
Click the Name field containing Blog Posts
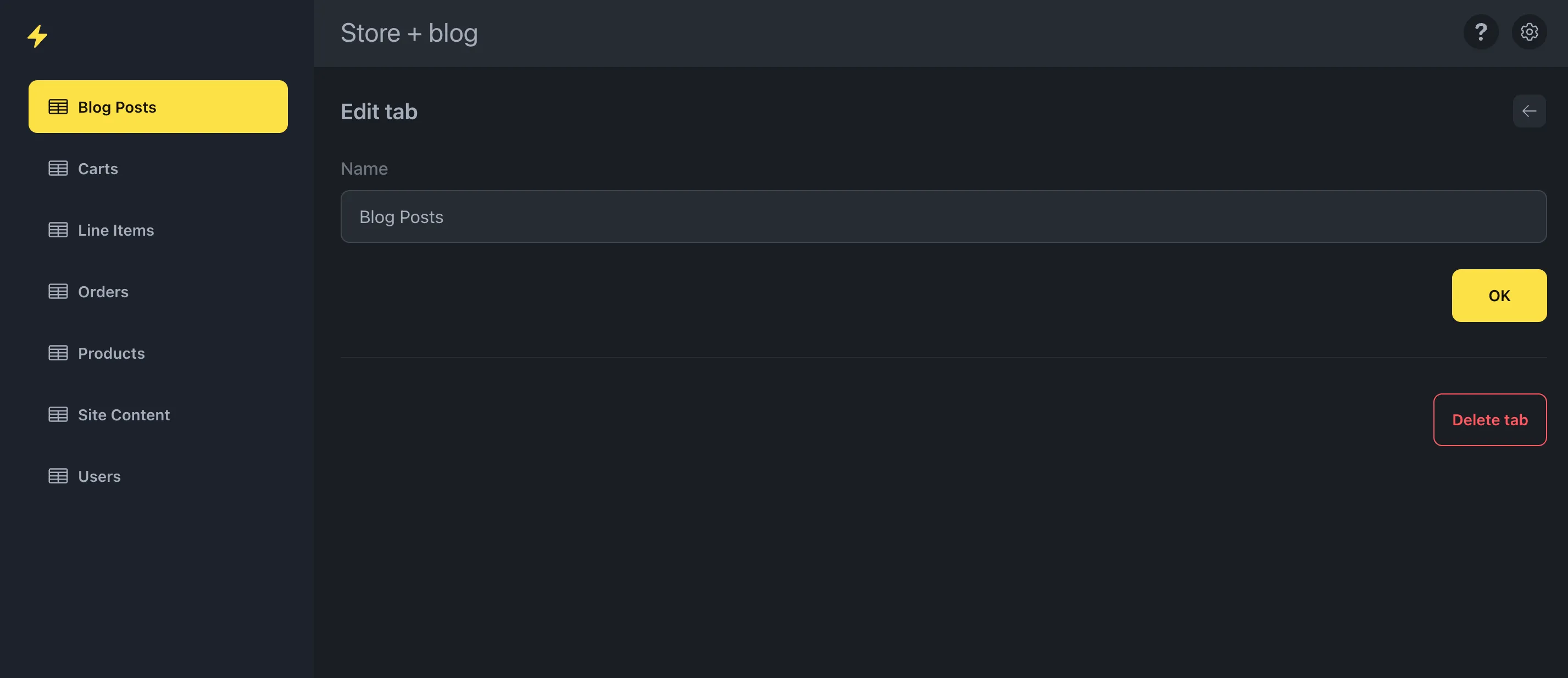(943, 216)
